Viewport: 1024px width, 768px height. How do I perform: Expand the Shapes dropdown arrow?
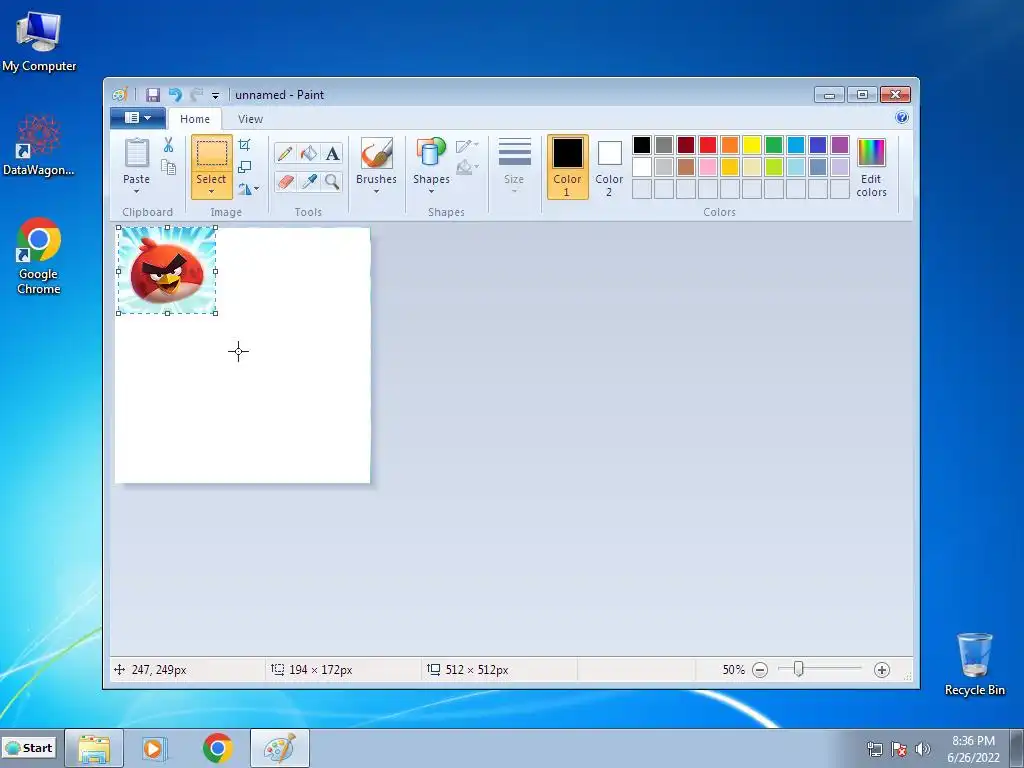click(x=431, y=192)
